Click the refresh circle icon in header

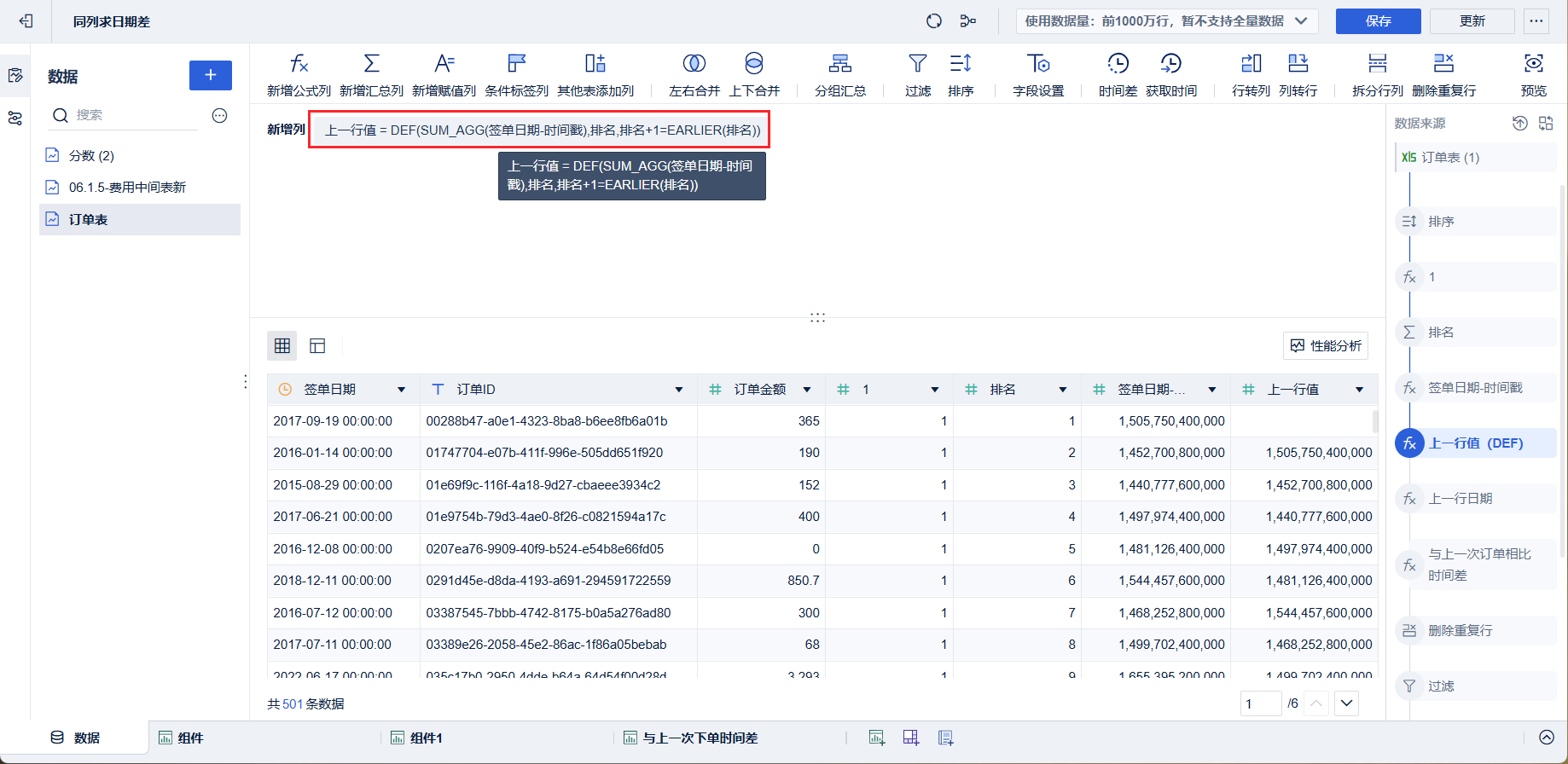tap(934, 21)
